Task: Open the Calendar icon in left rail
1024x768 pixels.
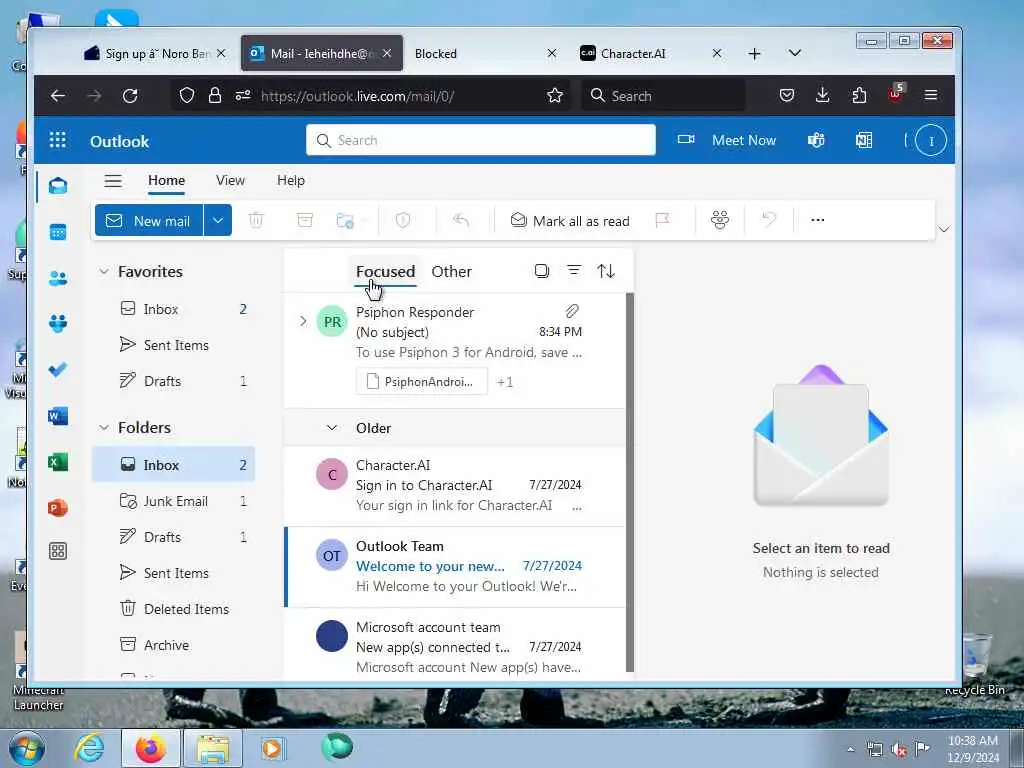Action: 57,232
